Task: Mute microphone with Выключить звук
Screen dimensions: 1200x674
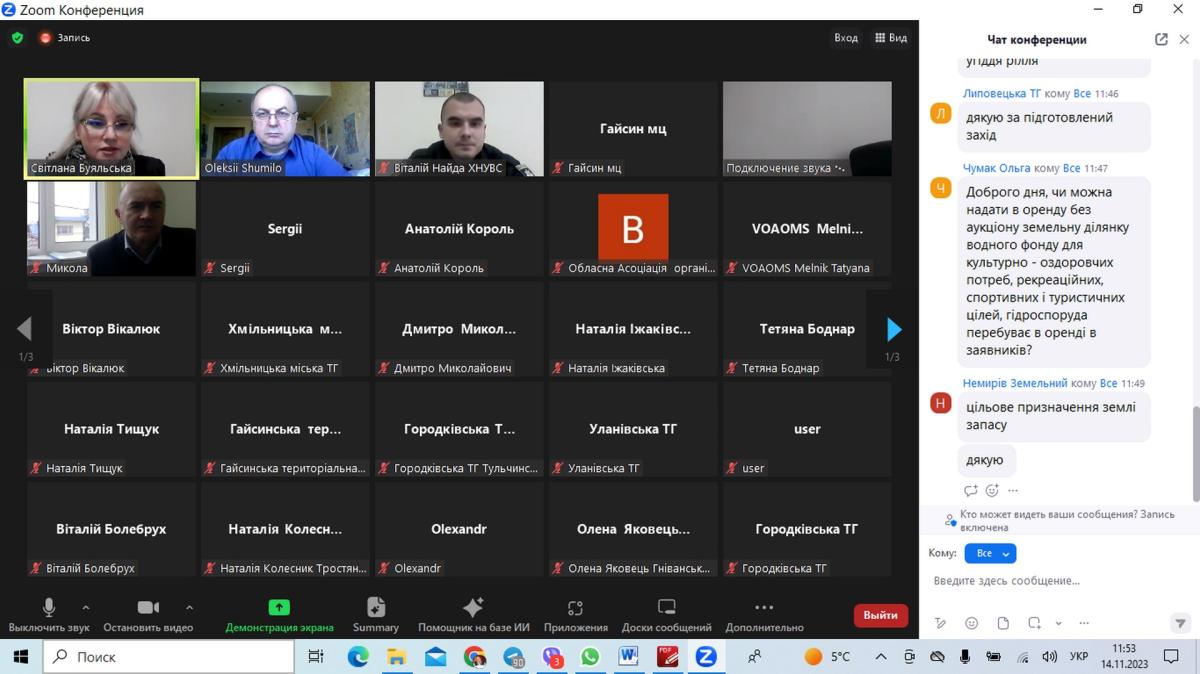Action: (48, 615)
